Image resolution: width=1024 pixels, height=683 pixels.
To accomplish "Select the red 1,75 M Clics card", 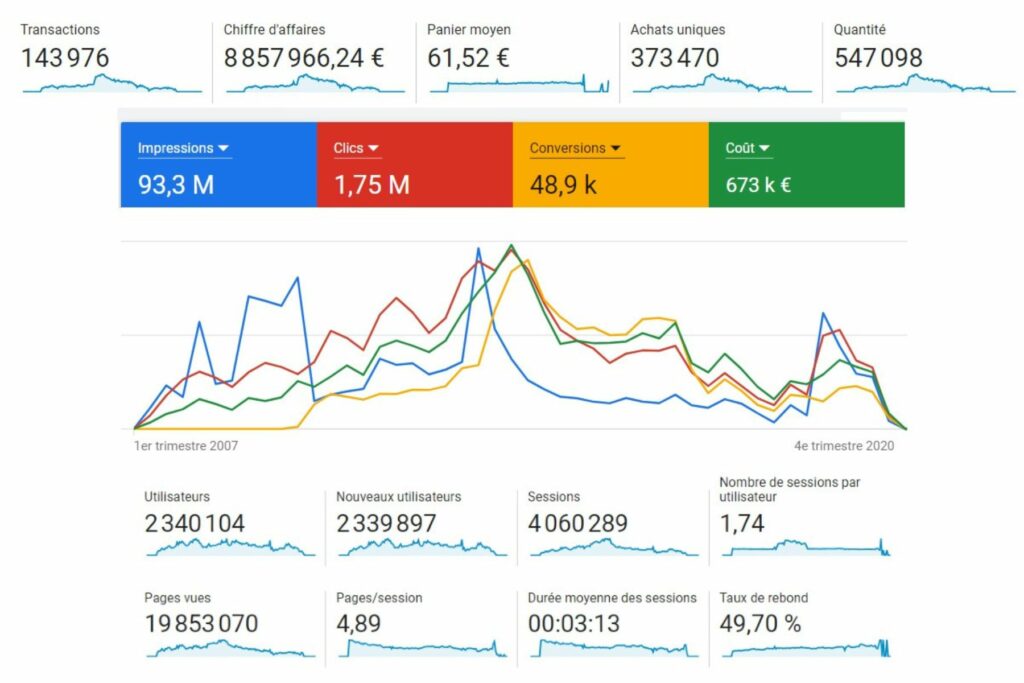I will click(415, 165).
